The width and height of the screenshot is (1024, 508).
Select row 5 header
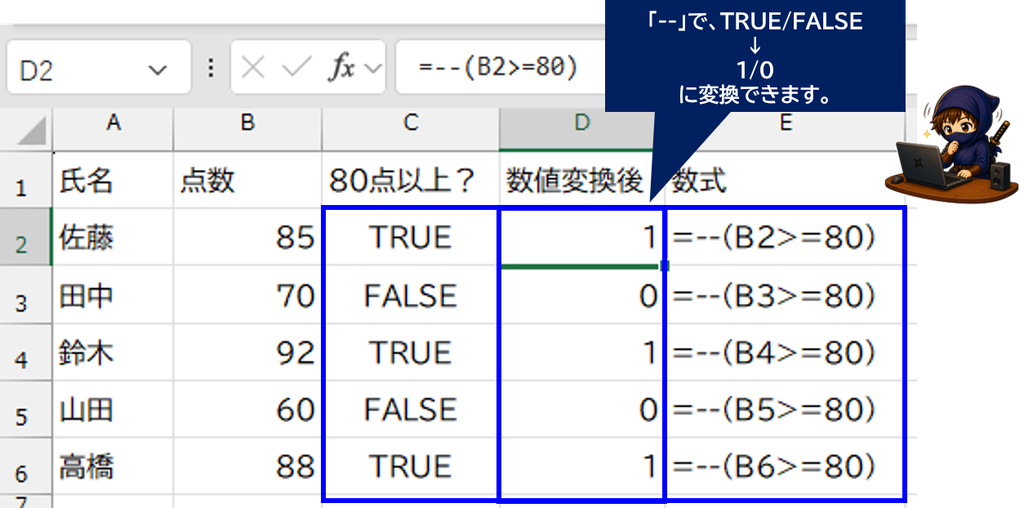pyautogui.click(x=26, y=409)
